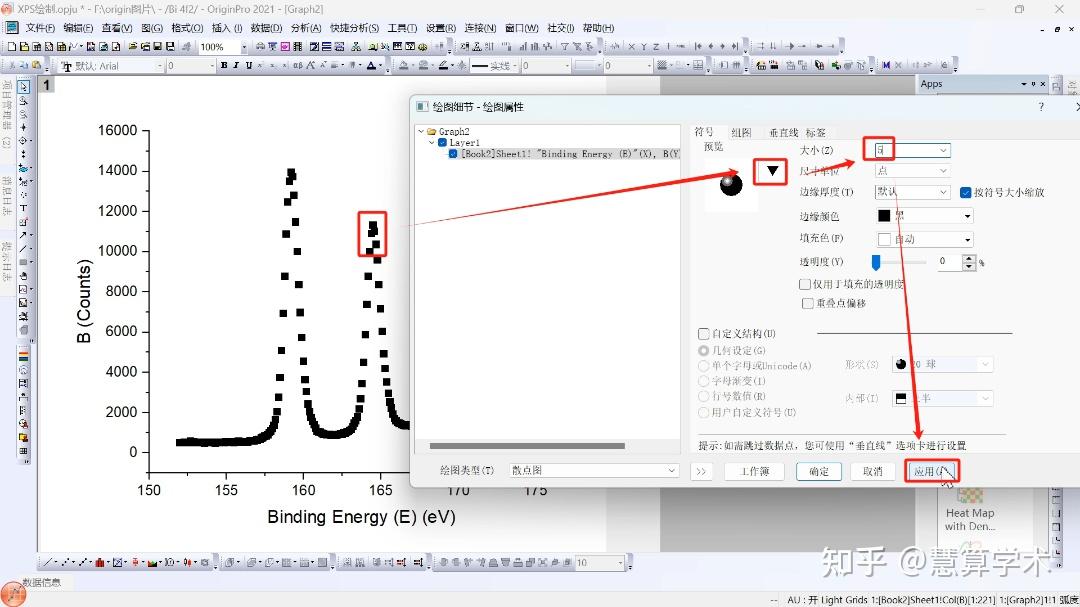Click the 取消 button
This screenshot has width=1080, height=607.
[x=871, y=470]
